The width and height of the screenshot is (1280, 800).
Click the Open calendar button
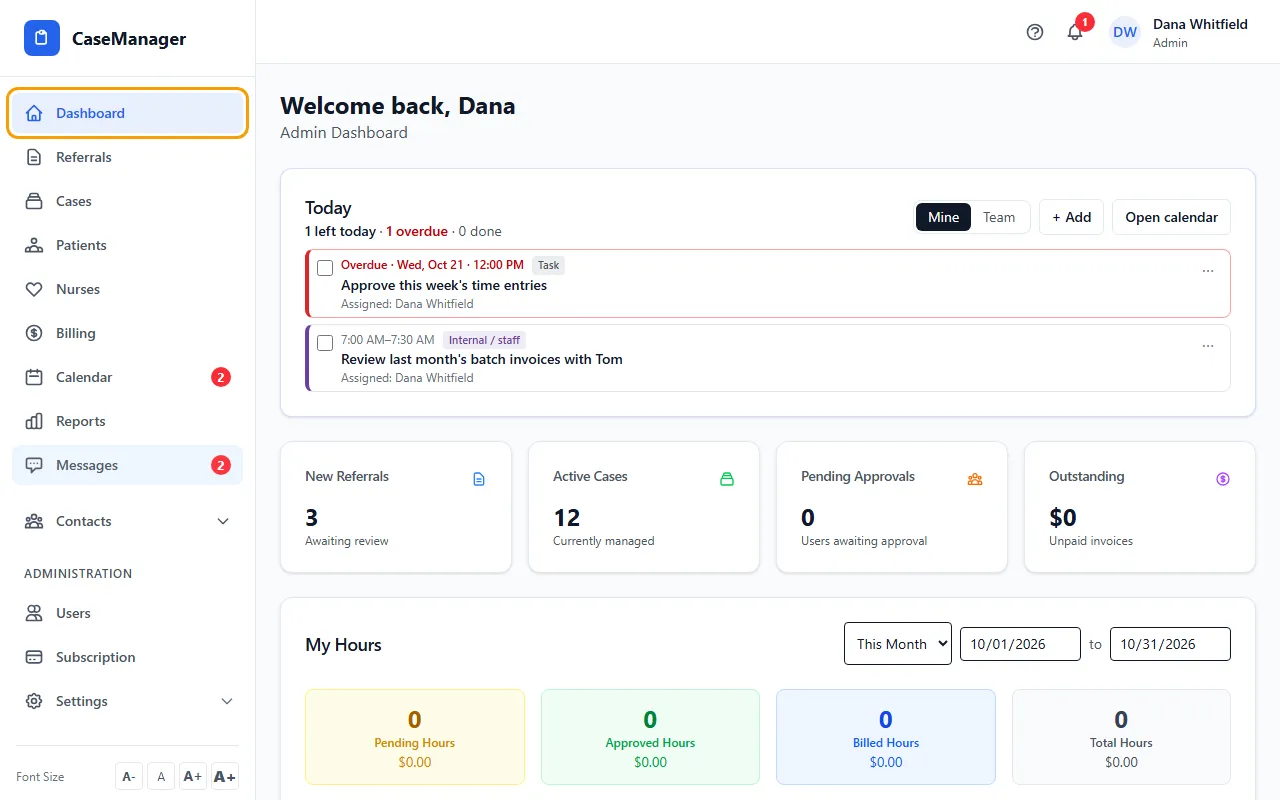[1171, 217]
